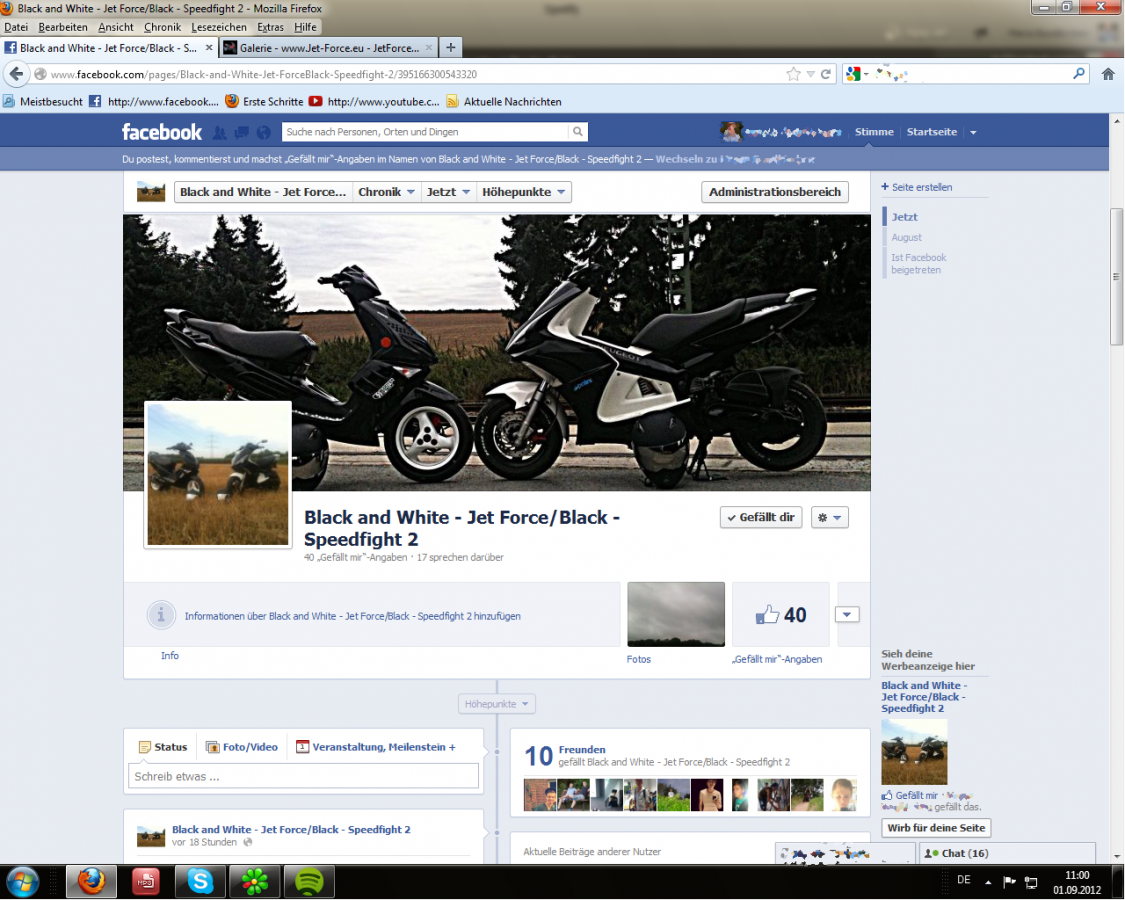Close the Black and White Facebook tab
1125x900 pixels.
209,47
